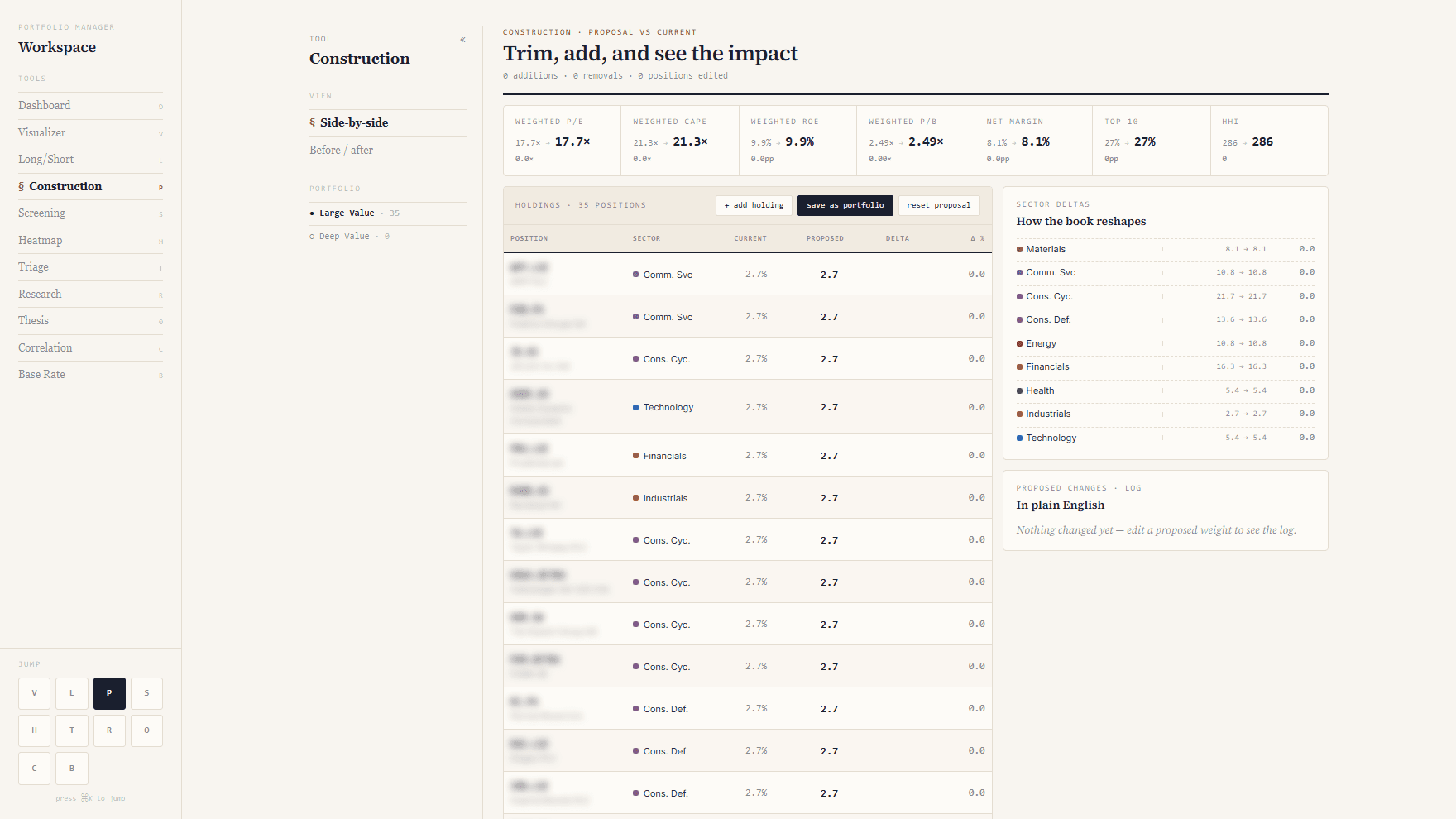Open the Research tool
The height and width of the screenshot is (819, 1456).
(90, 295)
